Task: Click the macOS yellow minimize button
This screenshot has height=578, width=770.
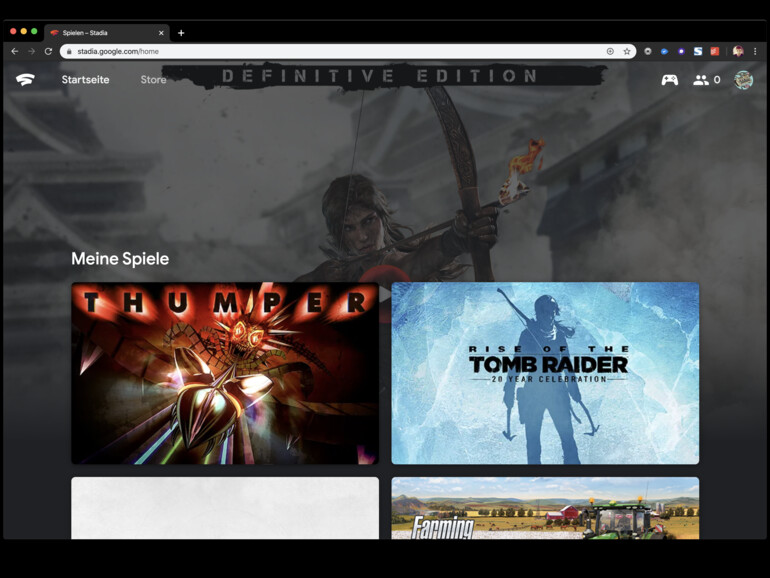Action: [24, 31]
